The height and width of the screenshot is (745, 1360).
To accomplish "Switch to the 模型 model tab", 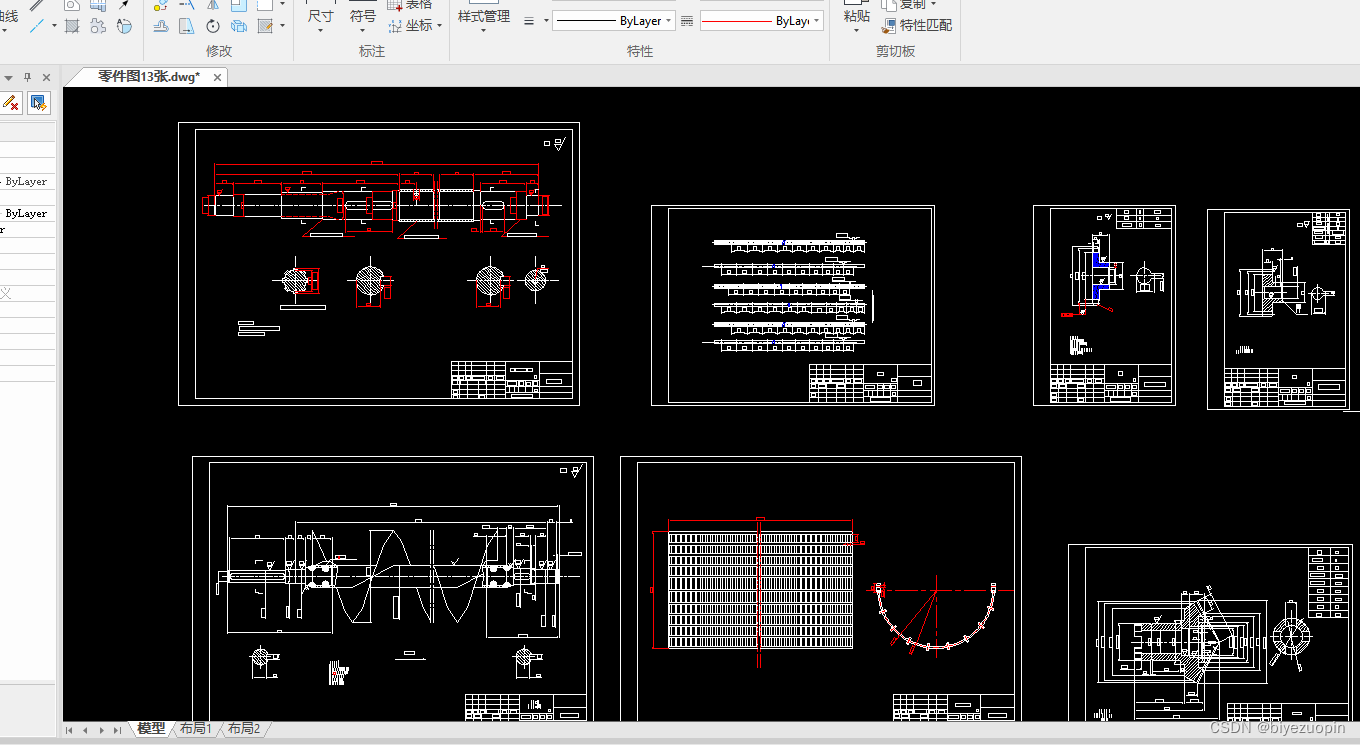I will 151,729.
